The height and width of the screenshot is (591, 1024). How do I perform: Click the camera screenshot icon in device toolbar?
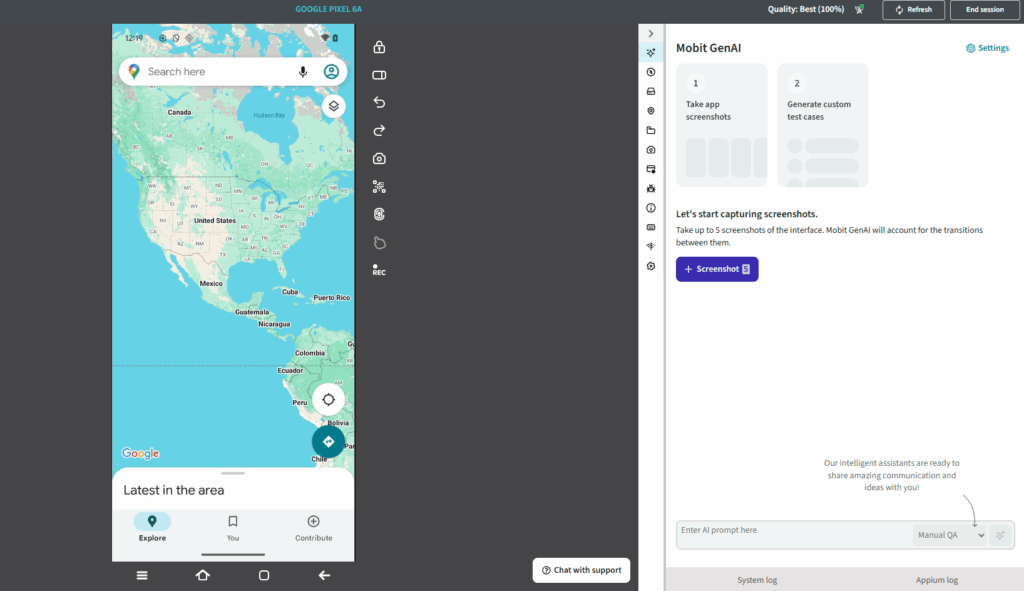pyautogui.click(x=379, y=158)
